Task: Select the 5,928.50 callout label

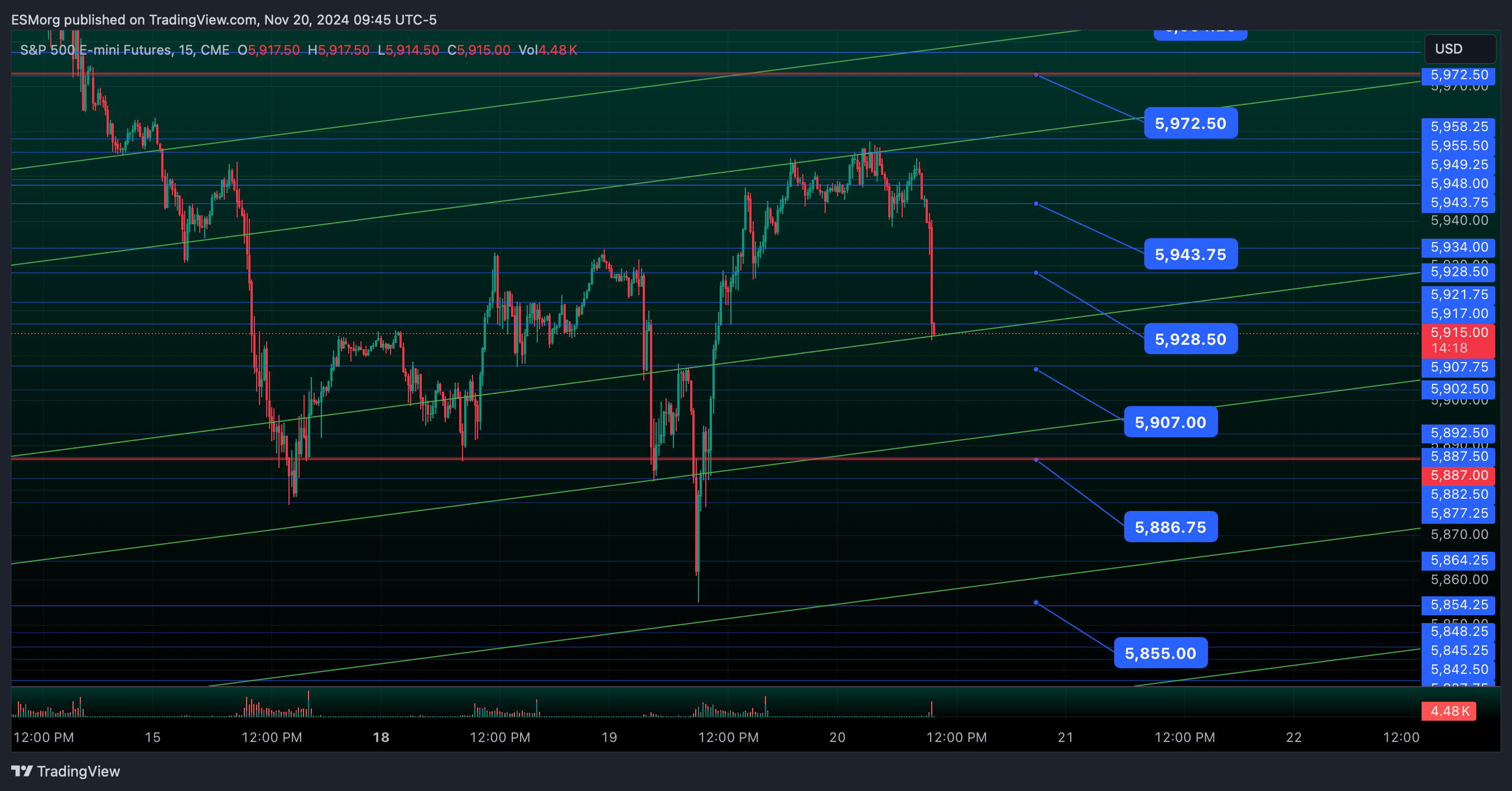Action: pyautogui.click(x=1190, y=339)
